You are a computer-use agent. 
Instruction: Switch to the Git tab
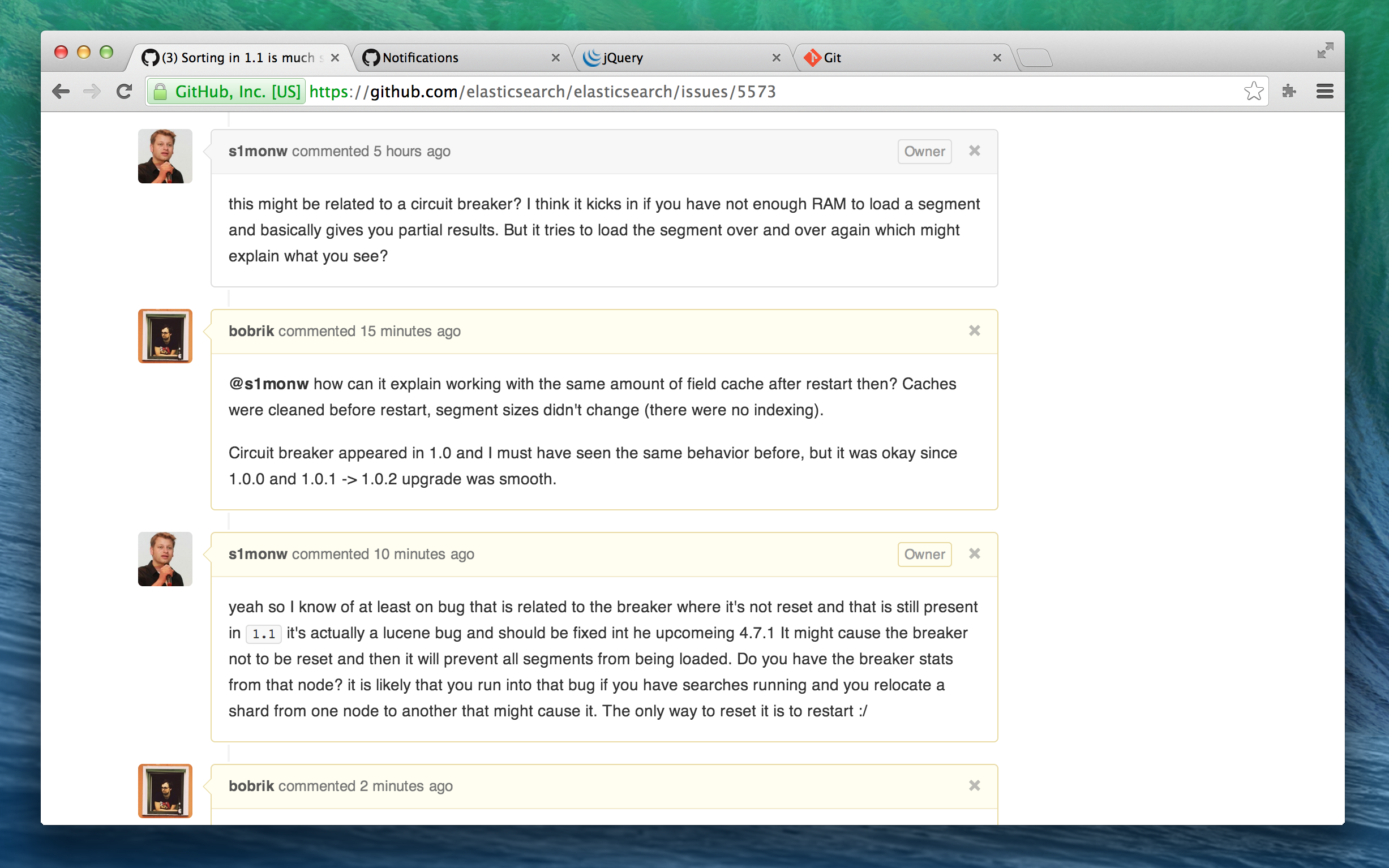tap(903, 57)
